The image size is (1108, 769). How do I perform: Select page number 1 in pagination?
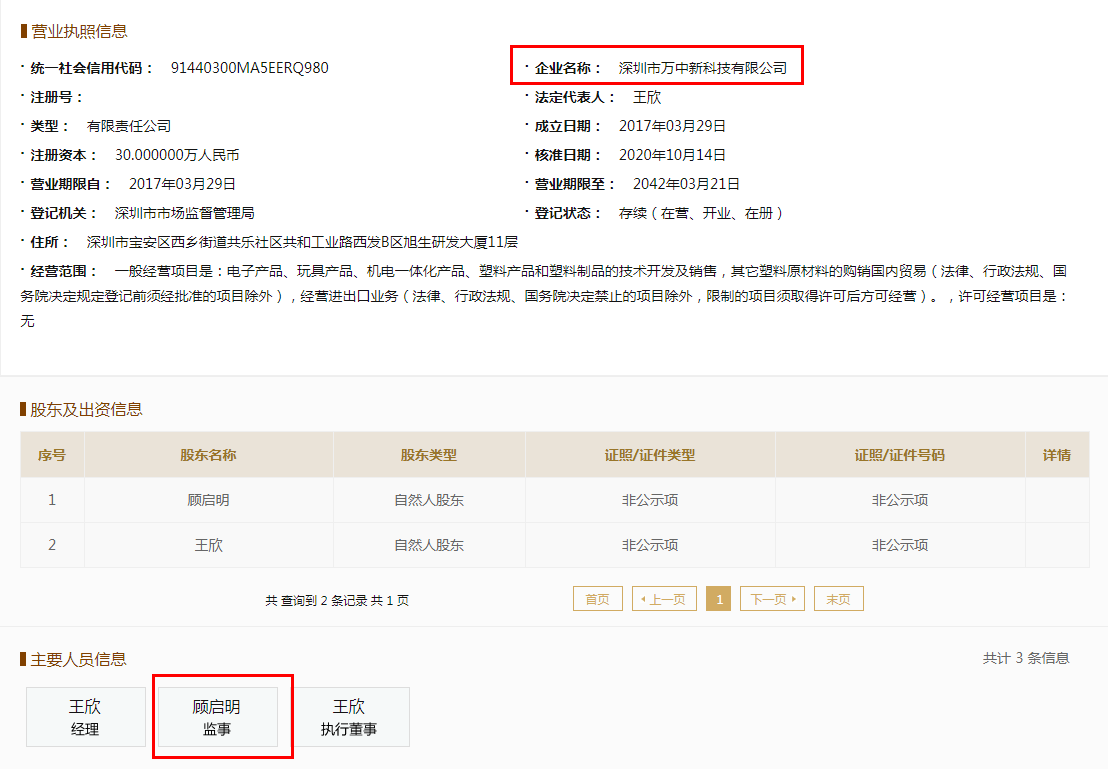point(718,598)
